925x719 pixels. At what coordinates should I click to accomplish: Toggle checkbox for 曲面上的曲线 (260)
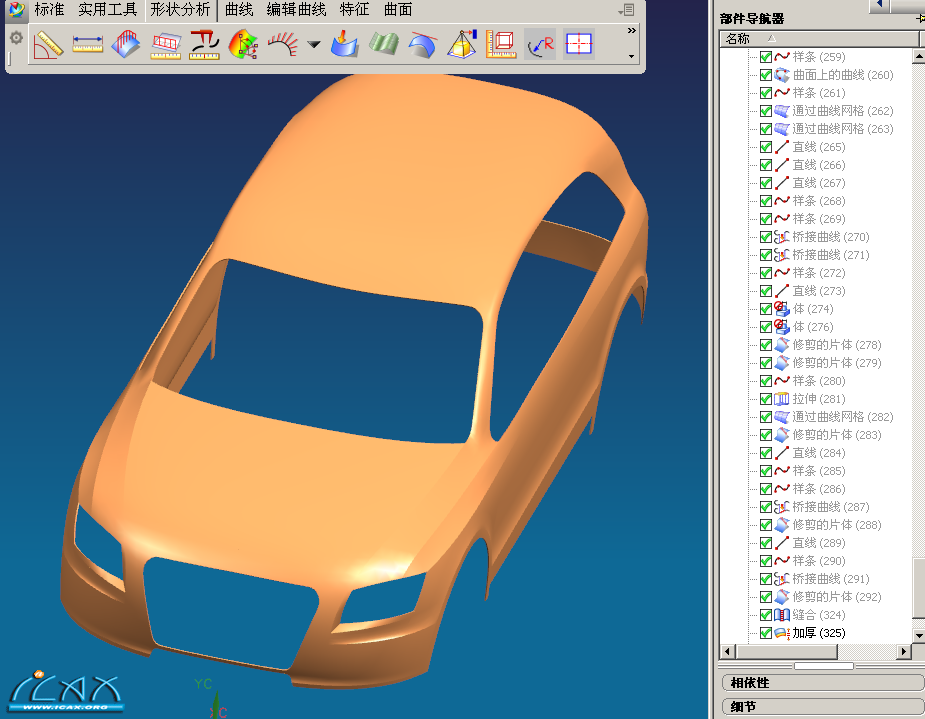(x=766, y=75)
